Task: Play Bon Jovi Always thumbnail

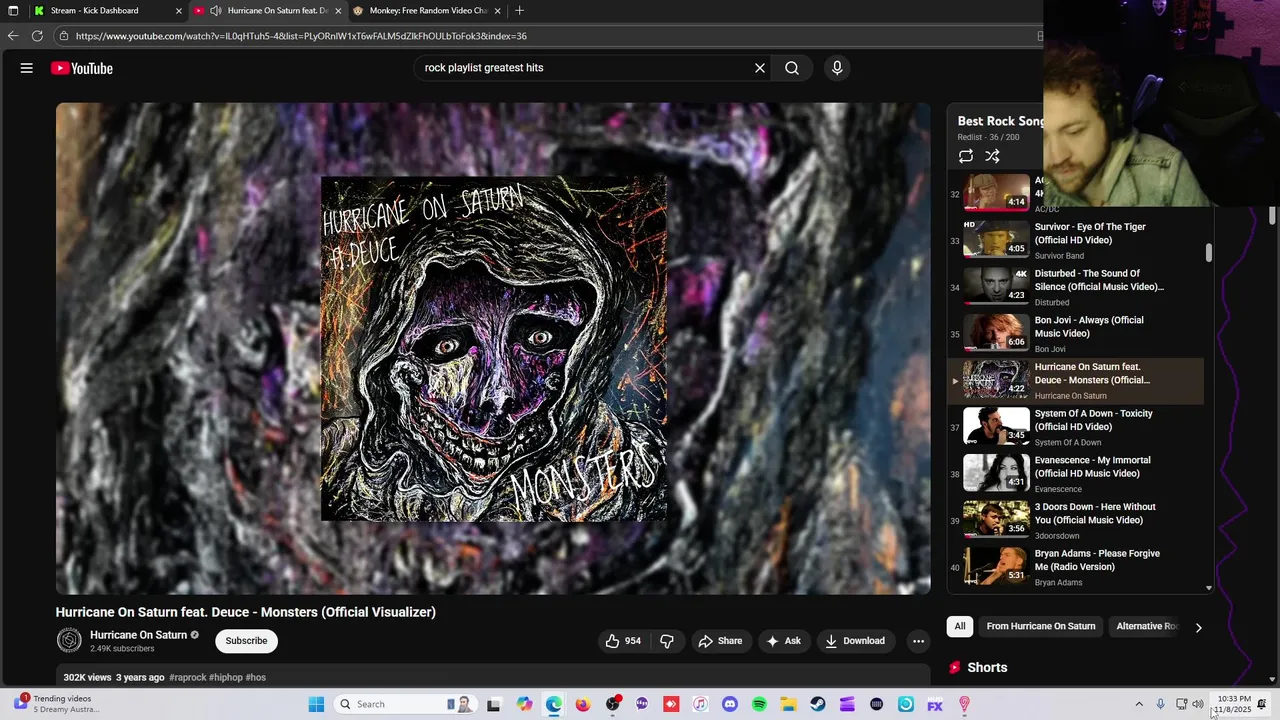Action: pyautogui.click(x=996, y=333)
